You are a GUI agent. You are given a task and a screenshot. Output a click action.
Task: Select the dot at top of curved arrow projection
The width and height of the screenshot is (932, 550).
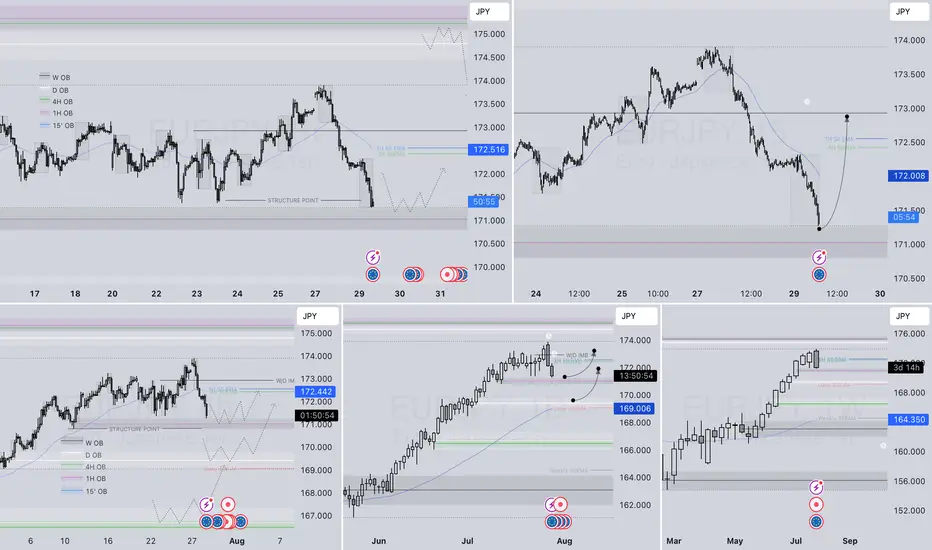(x=847, y=117)
